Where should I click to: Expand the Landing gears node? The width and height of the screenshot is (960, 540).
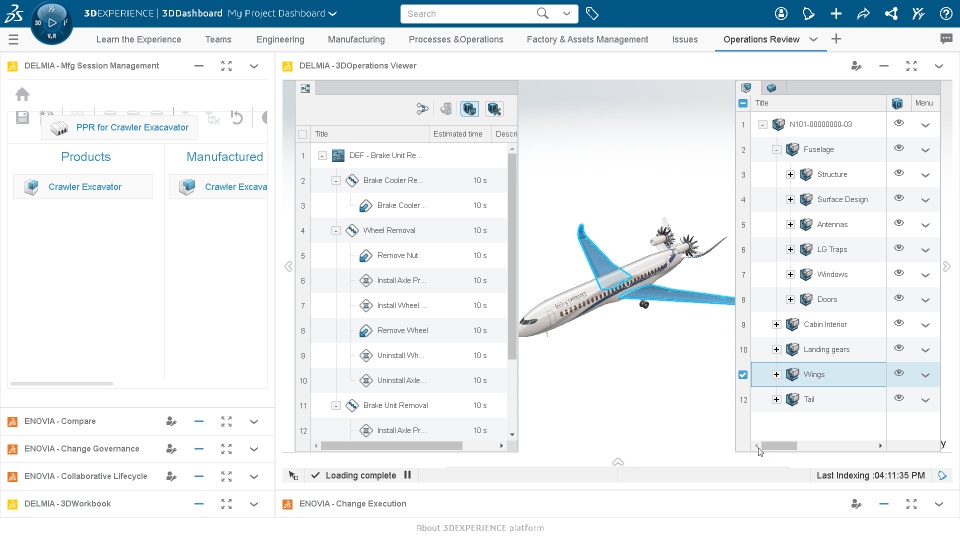(776, 350)
